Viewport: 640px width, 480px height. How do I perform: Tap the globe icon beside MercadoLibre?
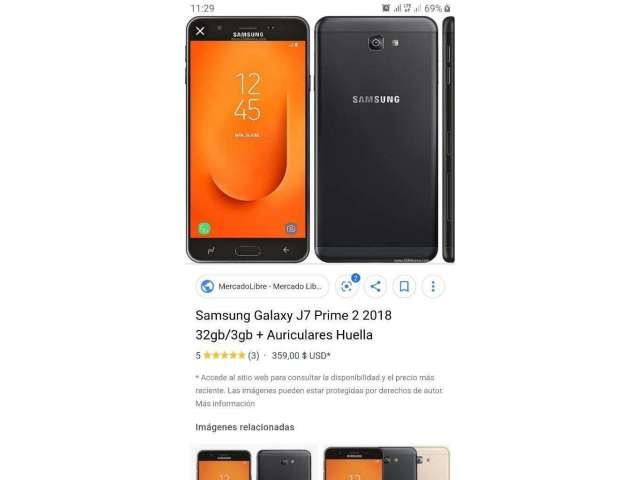coord(207,286)
